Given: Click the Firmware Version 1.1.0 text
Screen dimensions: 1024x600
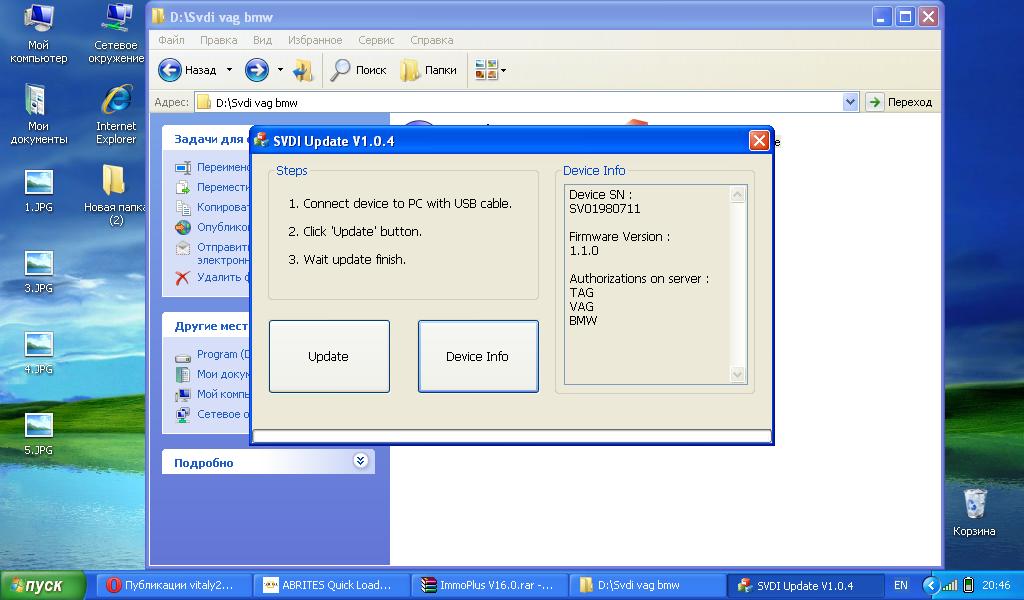Looking at the screenshot, I should coord(584,251).
